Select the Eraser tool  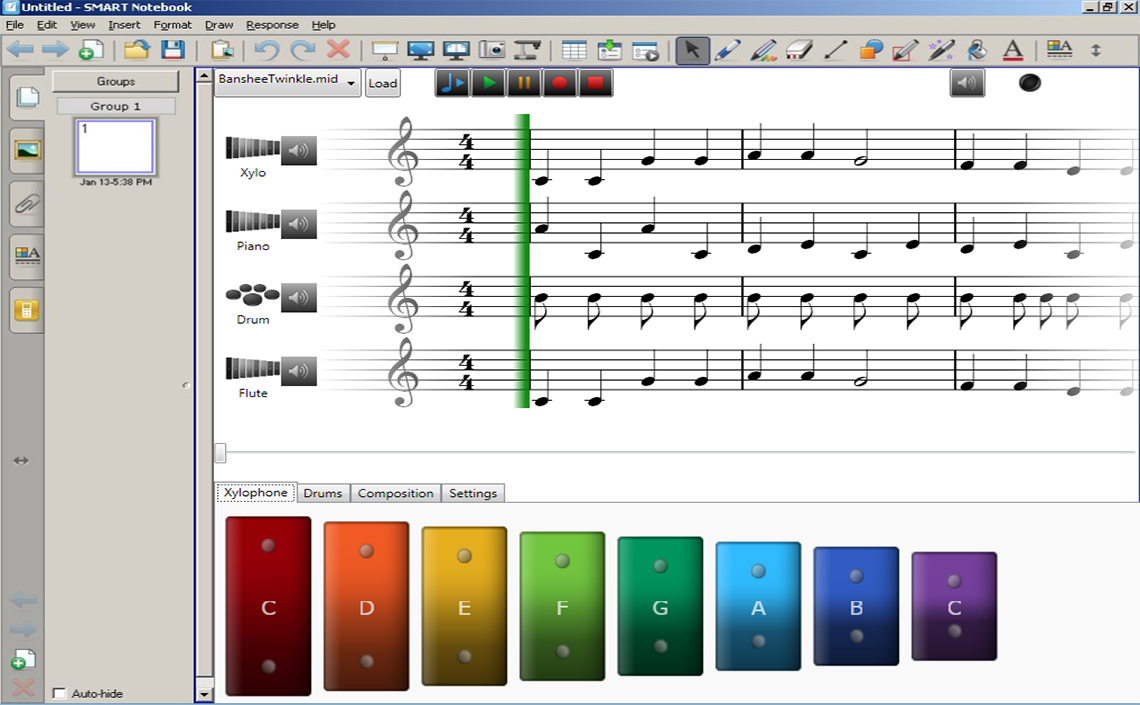799,50
